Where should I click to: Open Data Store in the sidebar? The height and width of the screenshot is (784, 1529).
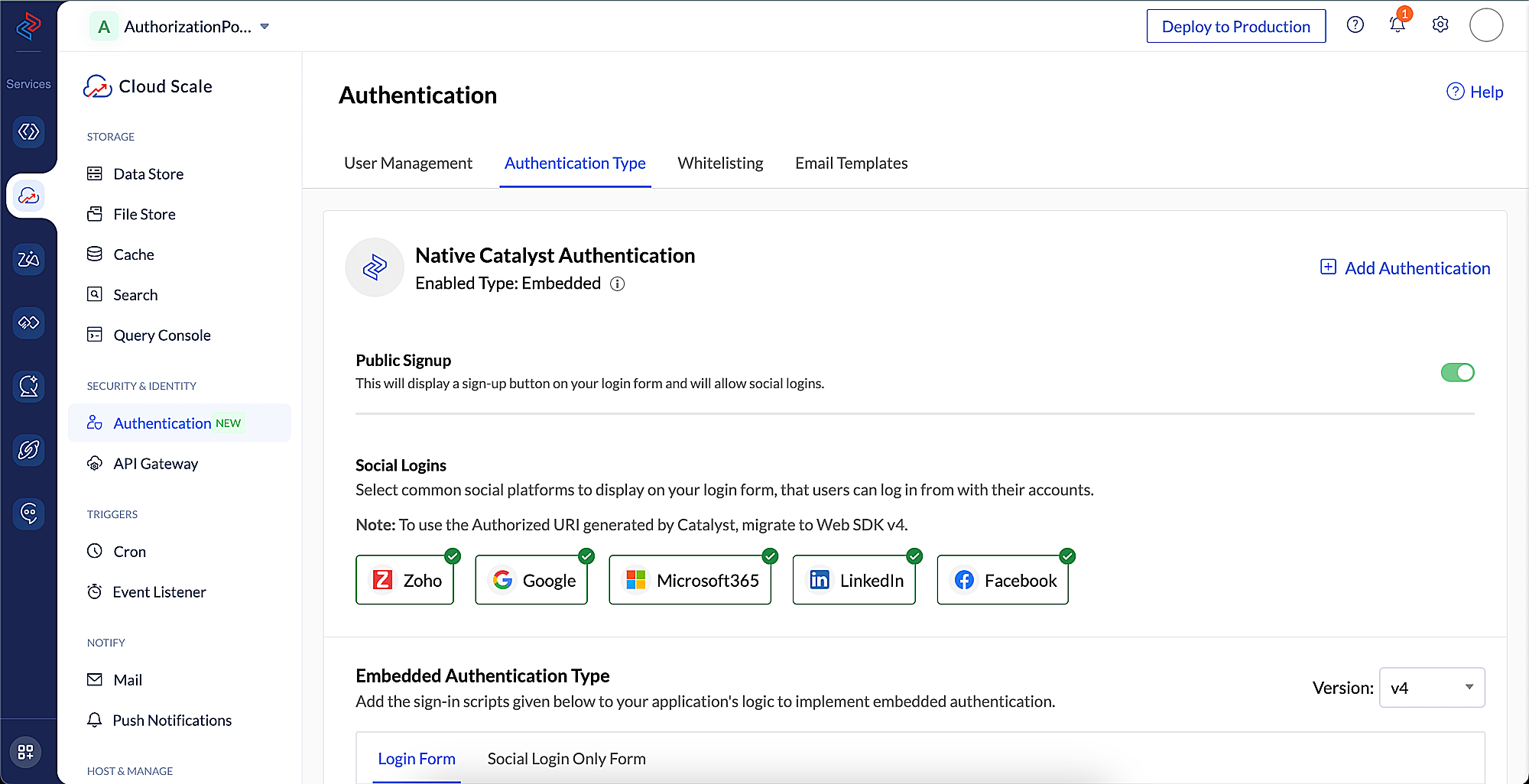(x=148, y=174)
